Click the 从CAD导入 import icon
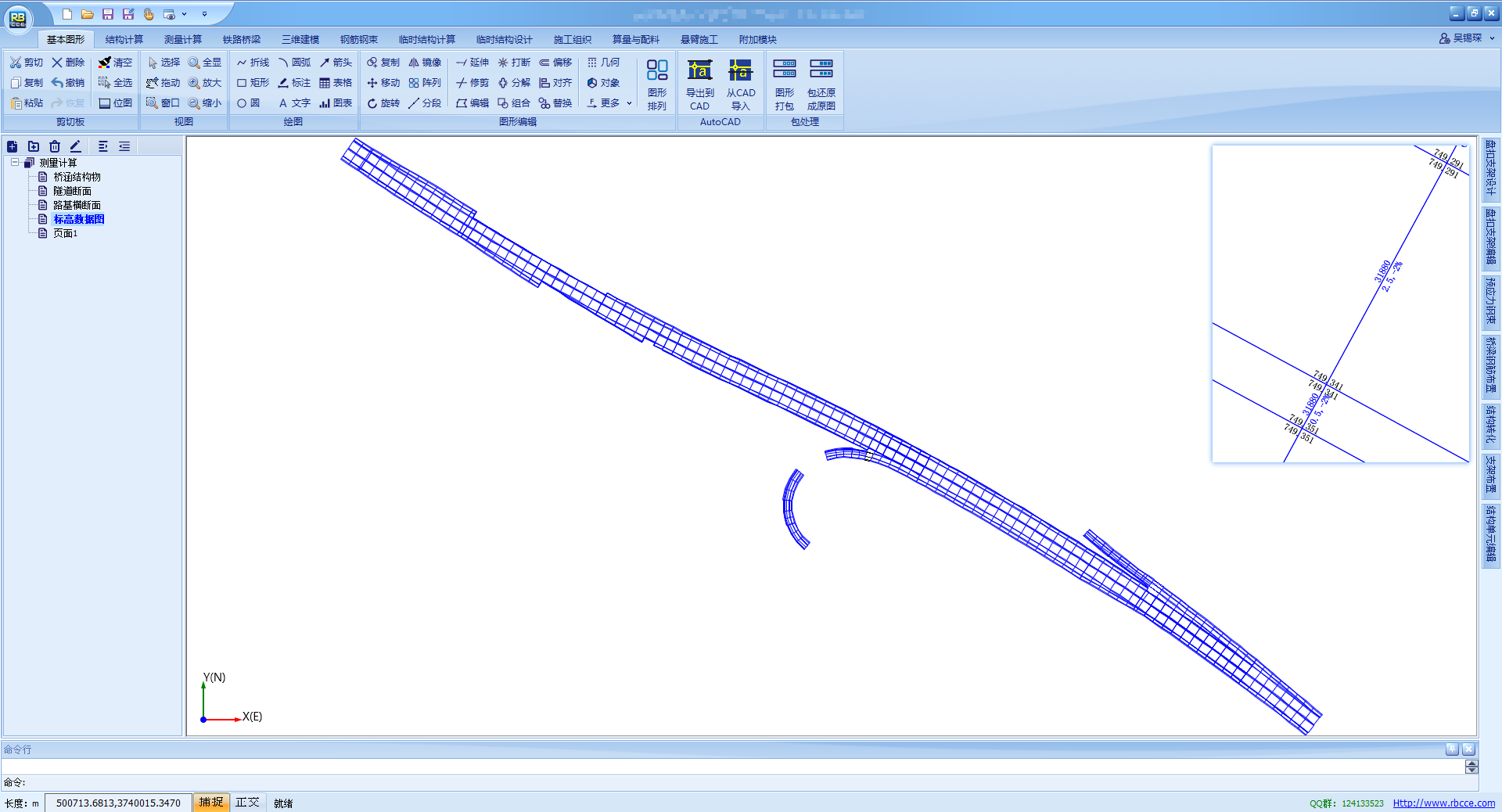Image resolution: width=1502 pixels, height=812 pixels. [x=740, y=71]
